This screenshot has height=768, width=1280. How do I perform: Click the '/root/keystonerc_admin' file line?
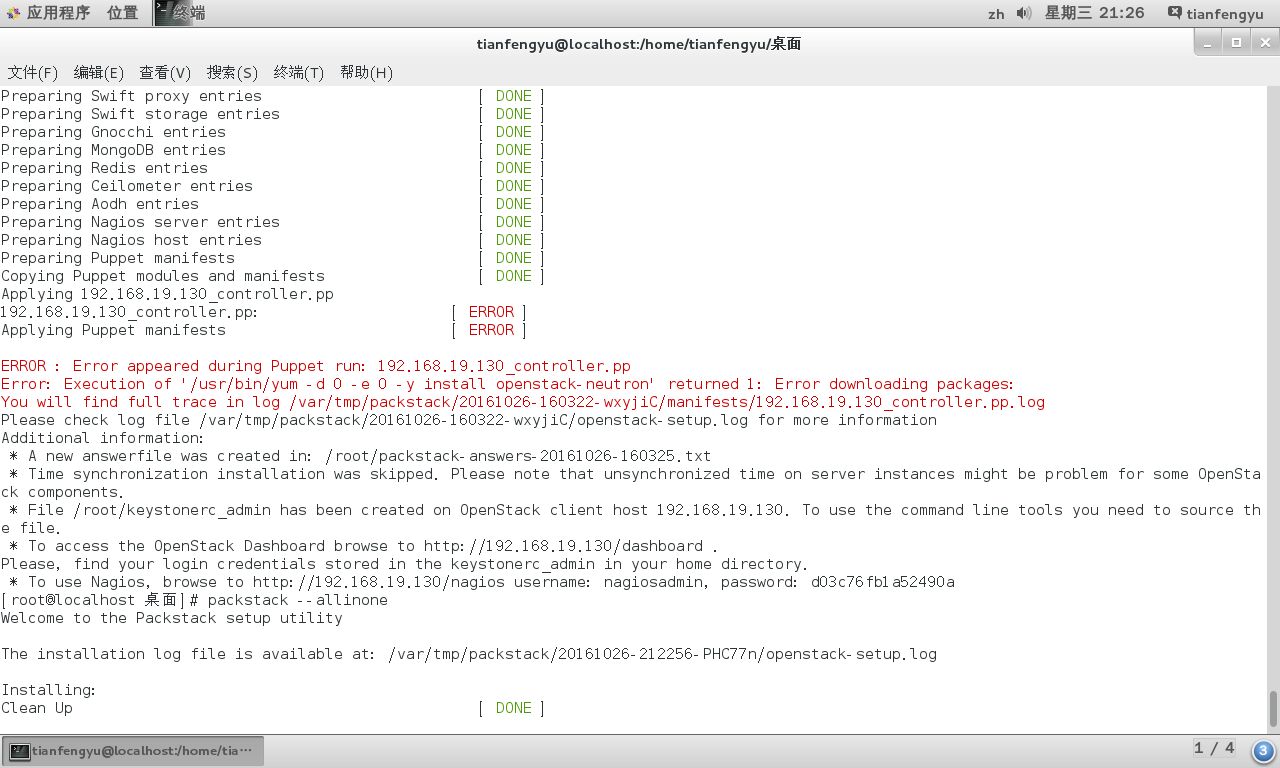[x=631, y=510]
